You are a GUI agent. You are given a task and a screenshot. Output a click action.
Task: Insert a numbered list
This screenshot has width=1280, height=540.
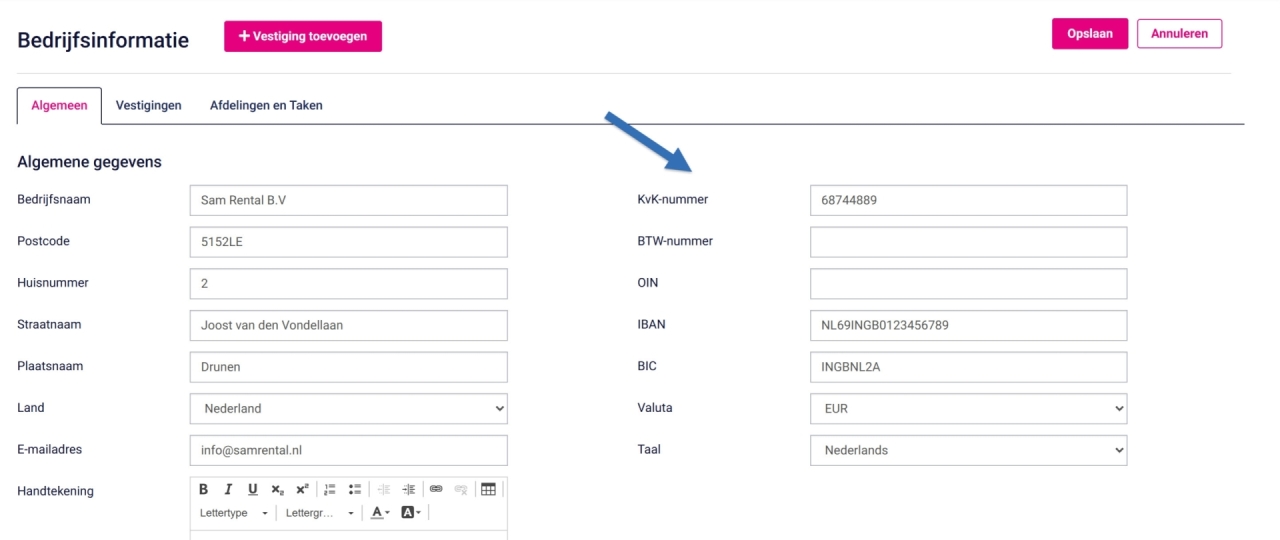coord(330,489)
